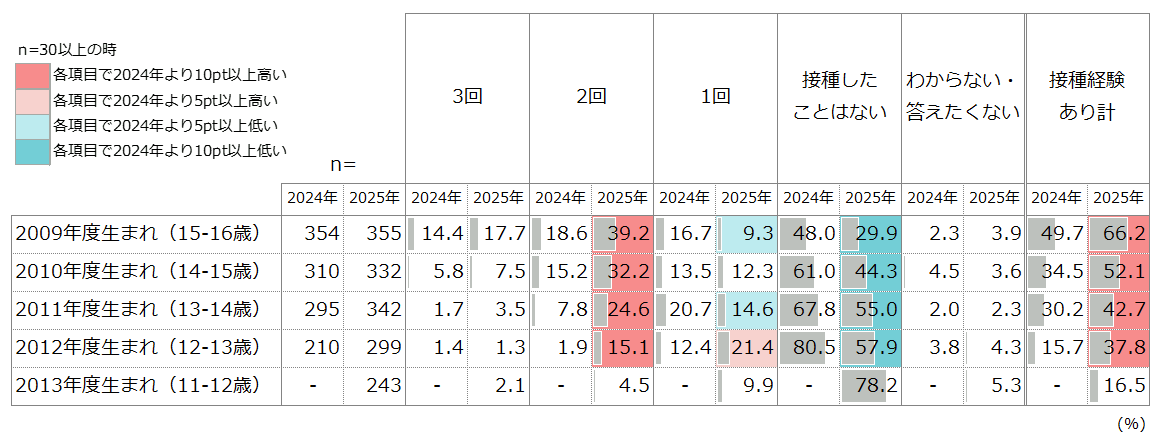This screenshot has width=1170, height=446.
Task: Click the light blue '5pt以上低い' legend swatch
Action: coord(33,125)
